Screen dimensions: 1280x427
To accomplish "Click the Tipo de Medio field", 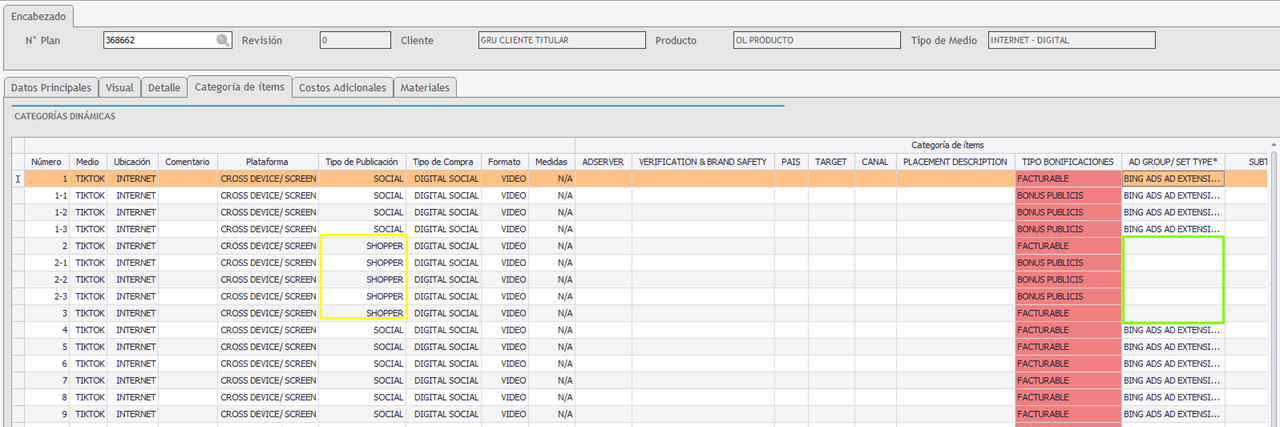I will coord(1071,40).
